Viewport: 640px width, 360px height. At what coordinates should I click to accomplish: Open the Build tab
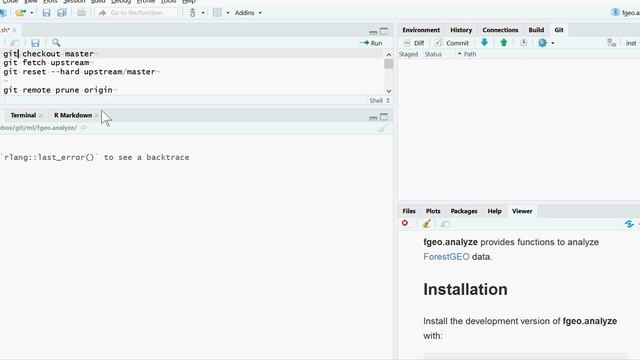(x=536, y=30)
